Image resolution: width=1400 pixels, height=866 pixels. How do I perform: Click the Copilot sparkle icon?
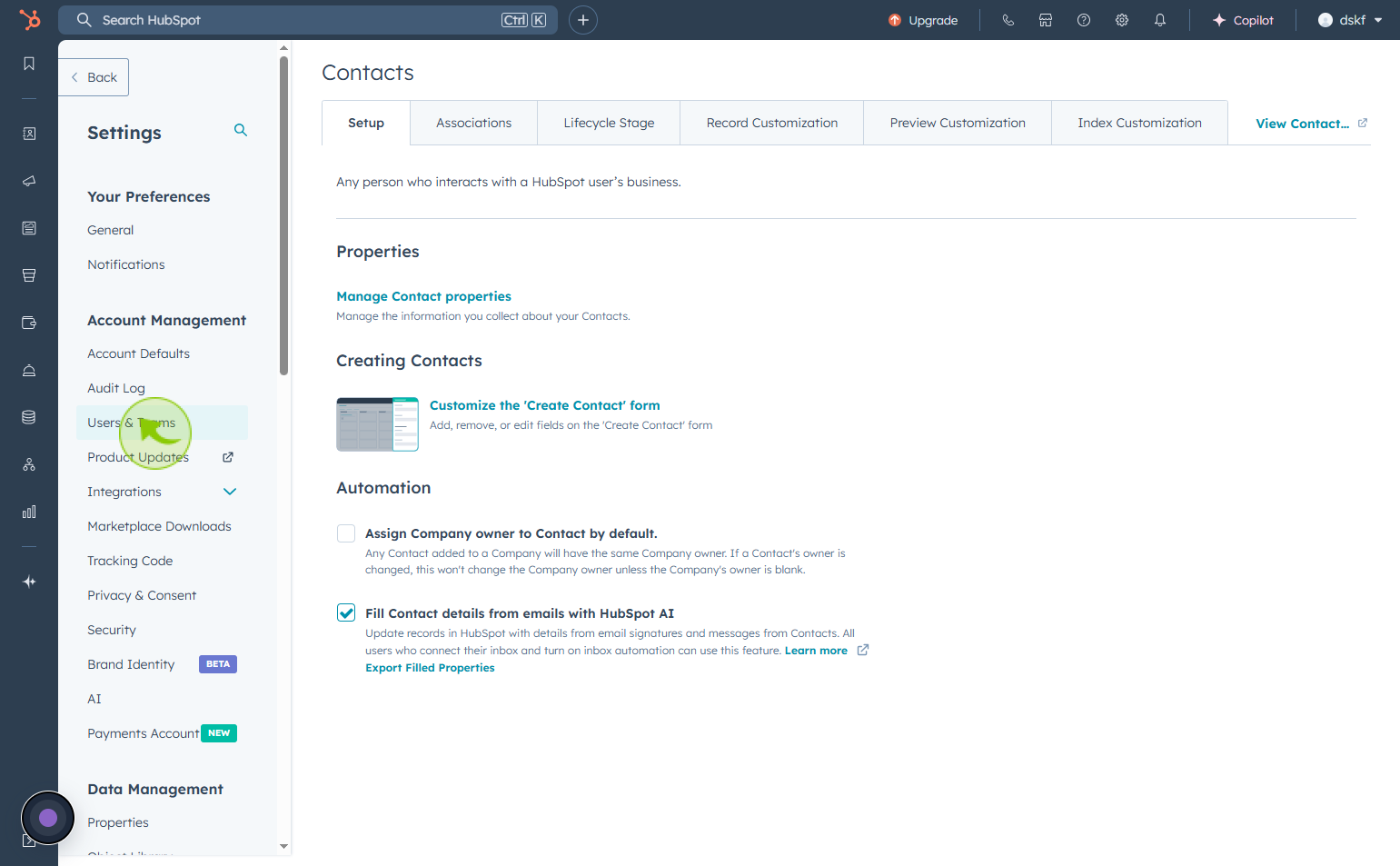[x=1219, y=20]
